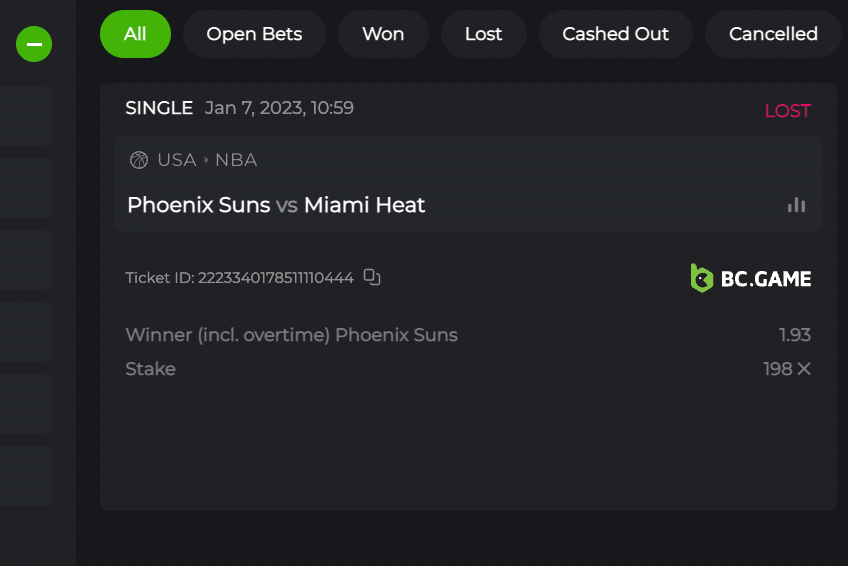848x566 pixels.
Task: Select the All bets filter
Action: click(x=135, y=34)
